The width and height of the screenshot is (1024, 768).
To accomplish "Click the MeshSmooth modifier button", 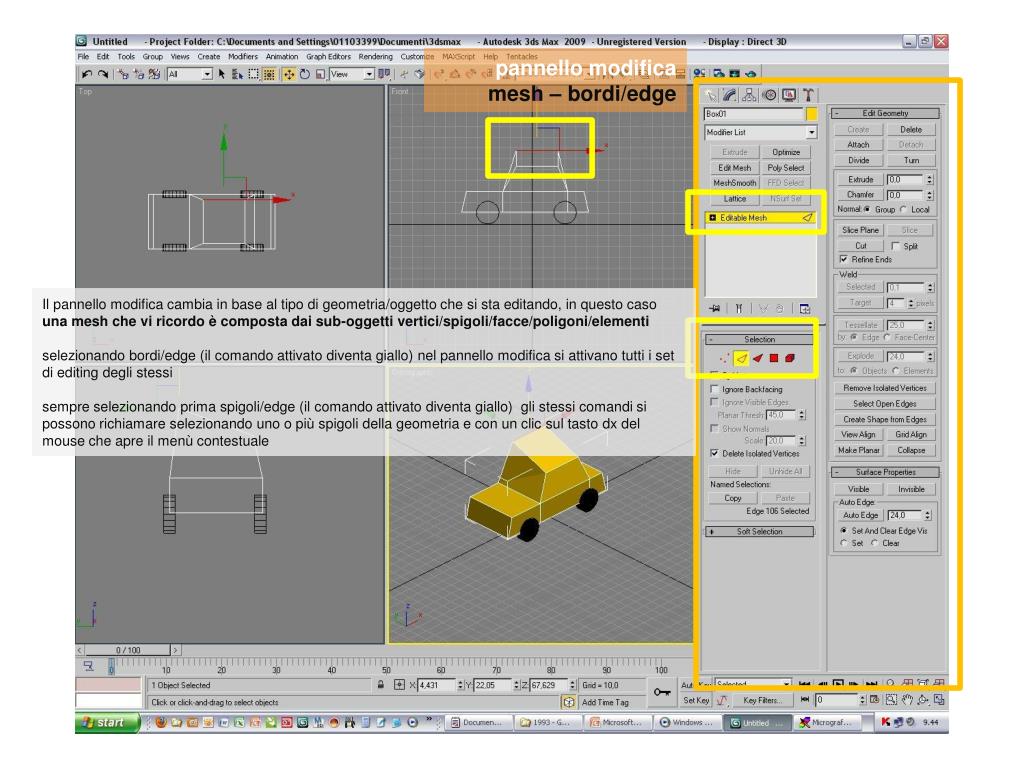I will [x=734, y=183].
